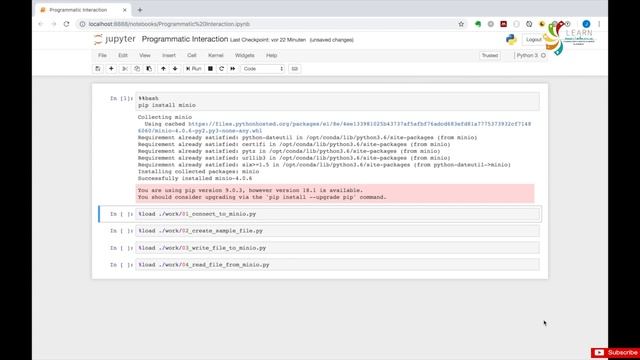Click the Logout button

533,40
